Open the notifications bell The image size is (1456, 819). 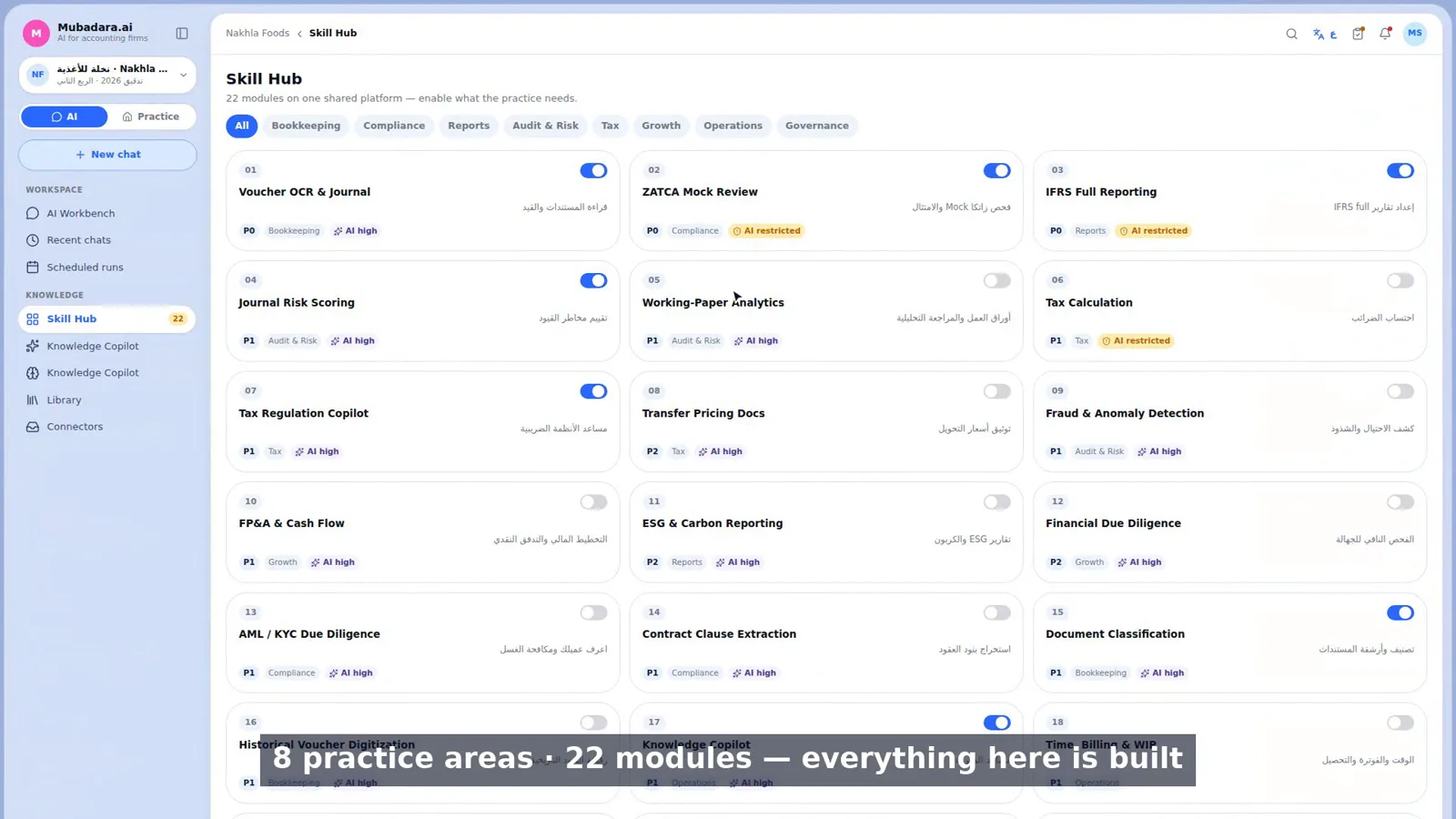(x=1385, y=34)
